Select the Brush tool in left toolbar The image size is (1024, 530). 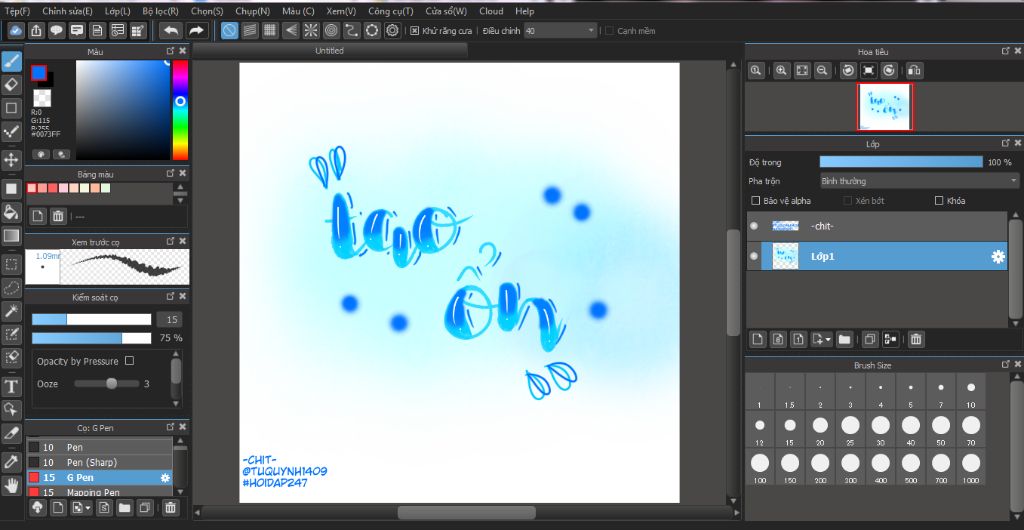click(x=12, y=62)
